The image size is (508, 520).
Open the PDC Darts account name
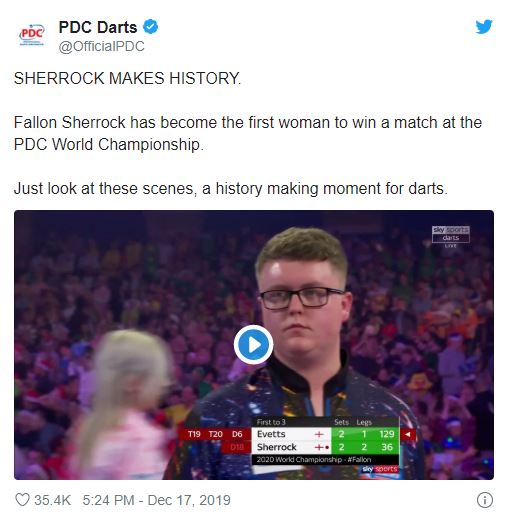coord(98,27)
